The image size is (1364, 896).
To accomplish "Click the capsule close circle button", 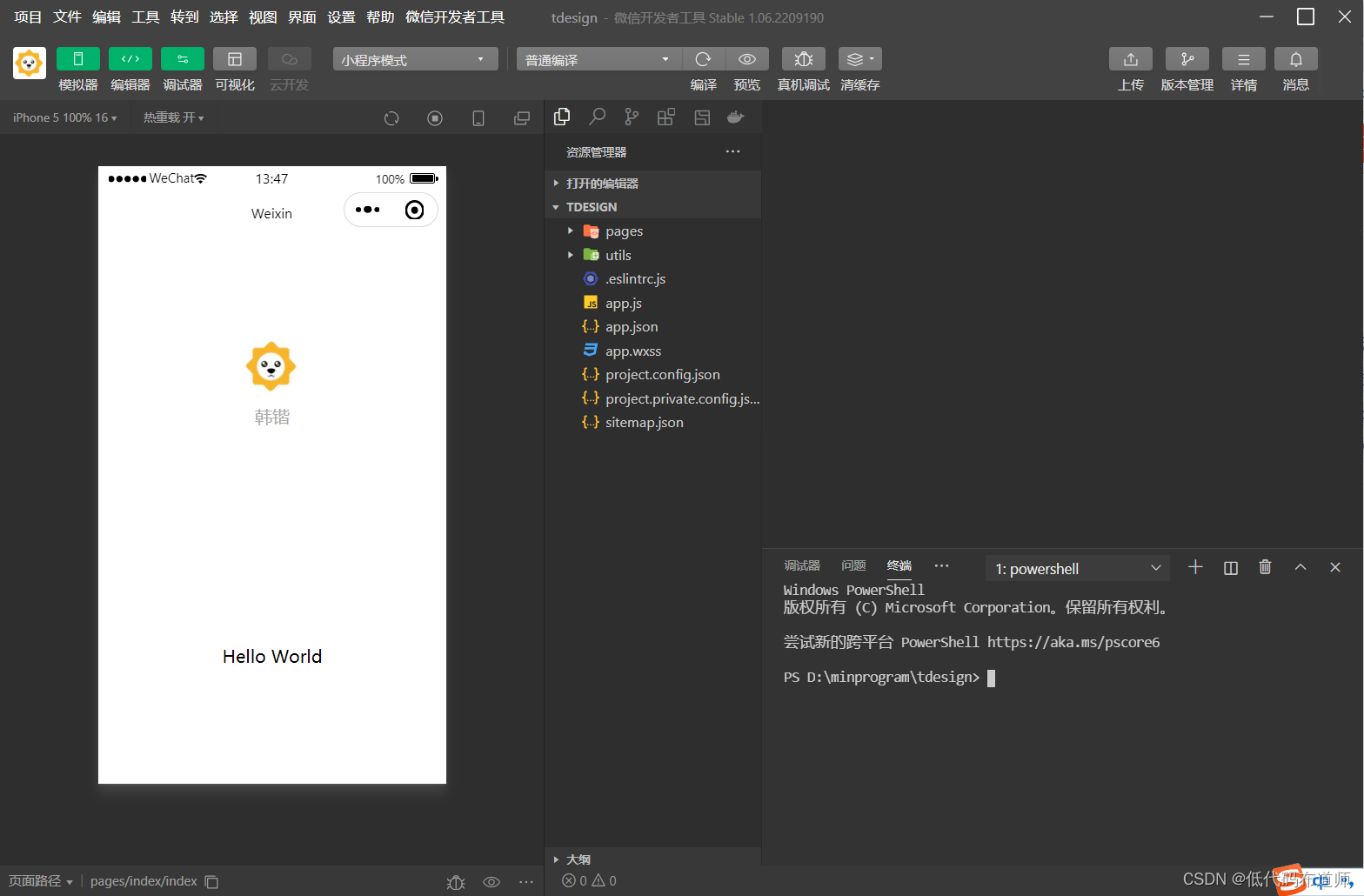I will [x=415, y=210].
